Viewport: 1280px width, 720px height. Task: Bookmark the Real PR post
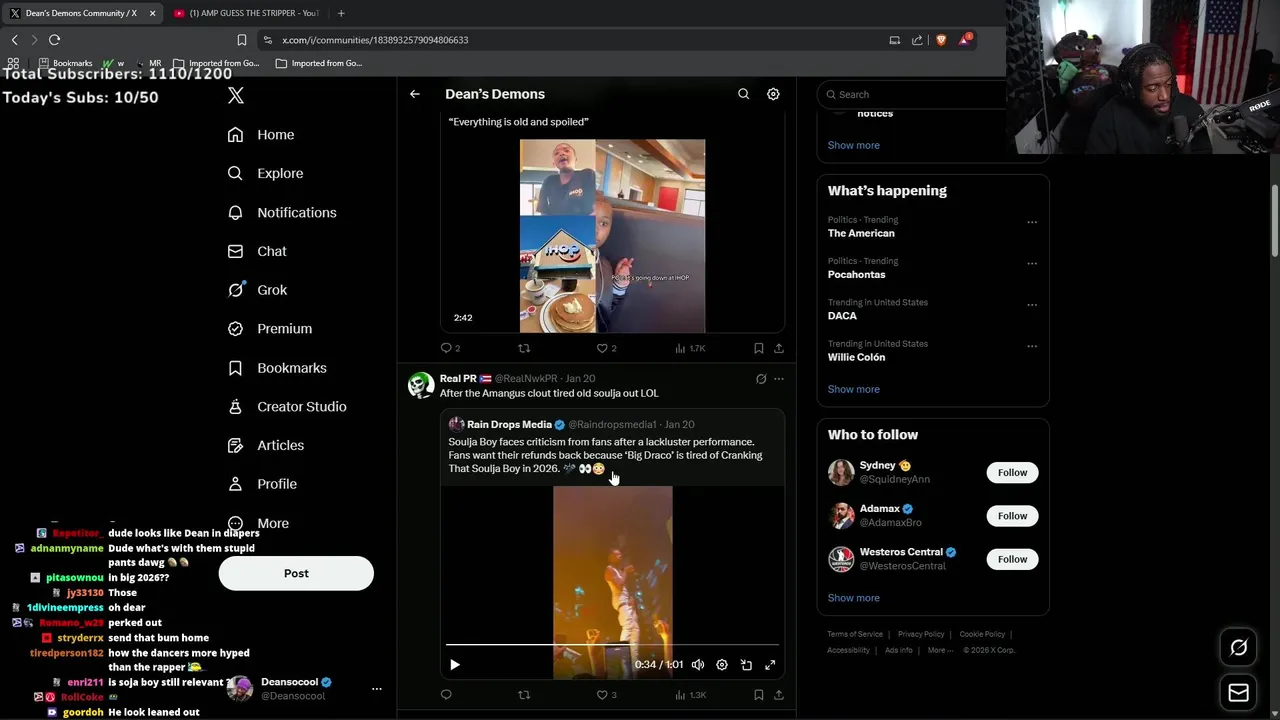click(x=759, y=695)
